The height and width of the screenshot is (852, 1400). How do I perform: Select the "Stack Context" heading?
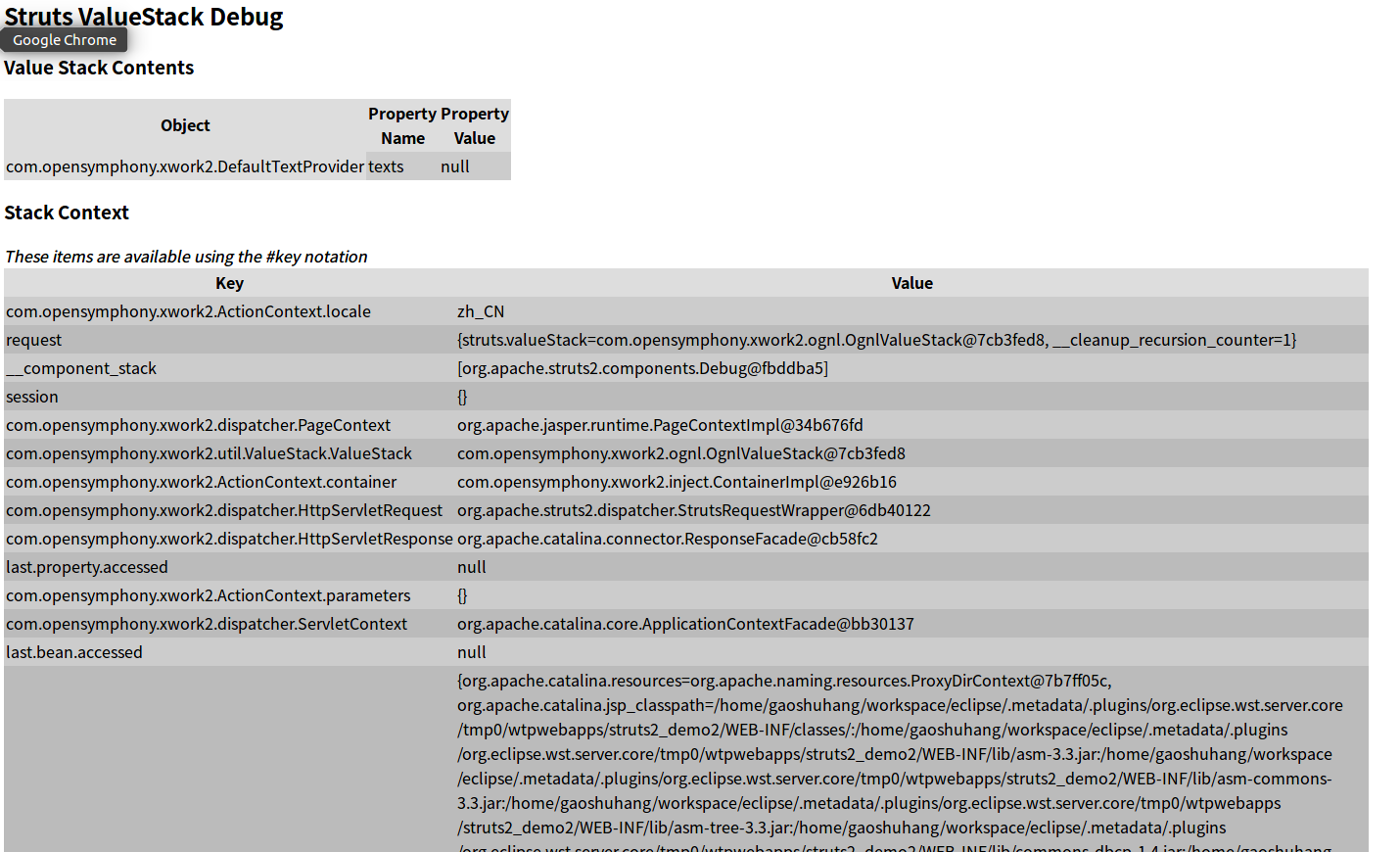pos(67,213)
